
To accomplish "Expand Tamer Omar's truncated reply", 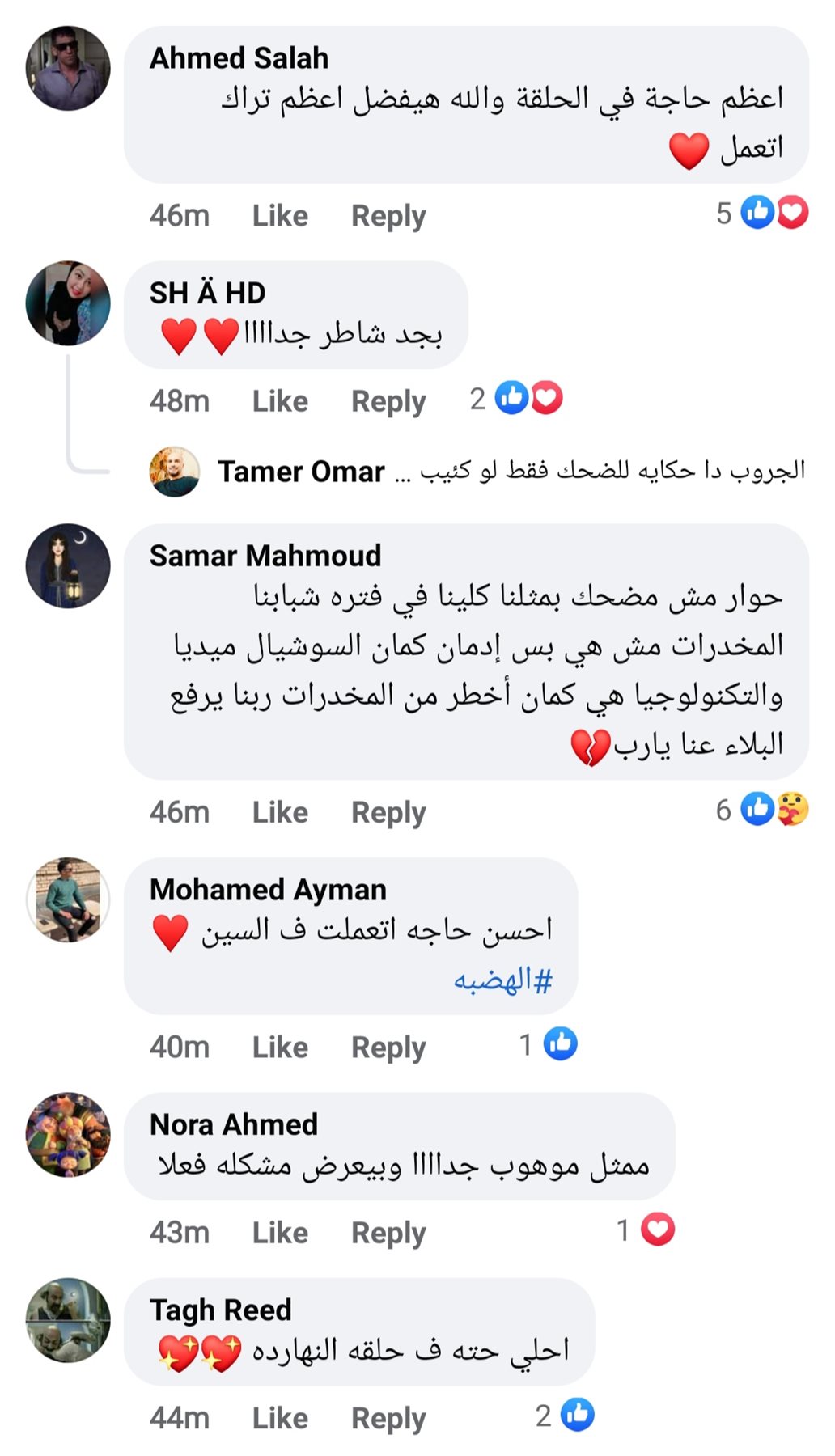I will tap(402, 472).
